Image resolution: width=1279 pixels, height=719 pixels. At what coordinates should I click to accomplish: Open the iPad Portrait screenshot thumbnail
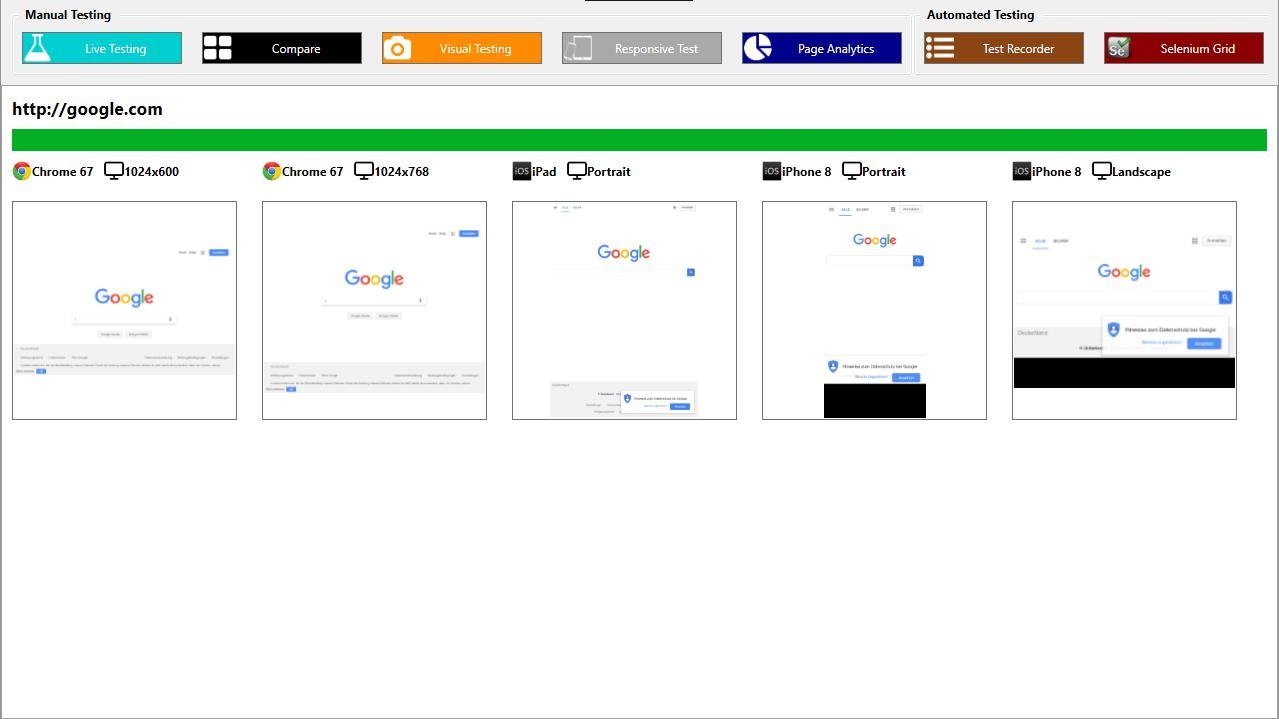click(624, 310)
